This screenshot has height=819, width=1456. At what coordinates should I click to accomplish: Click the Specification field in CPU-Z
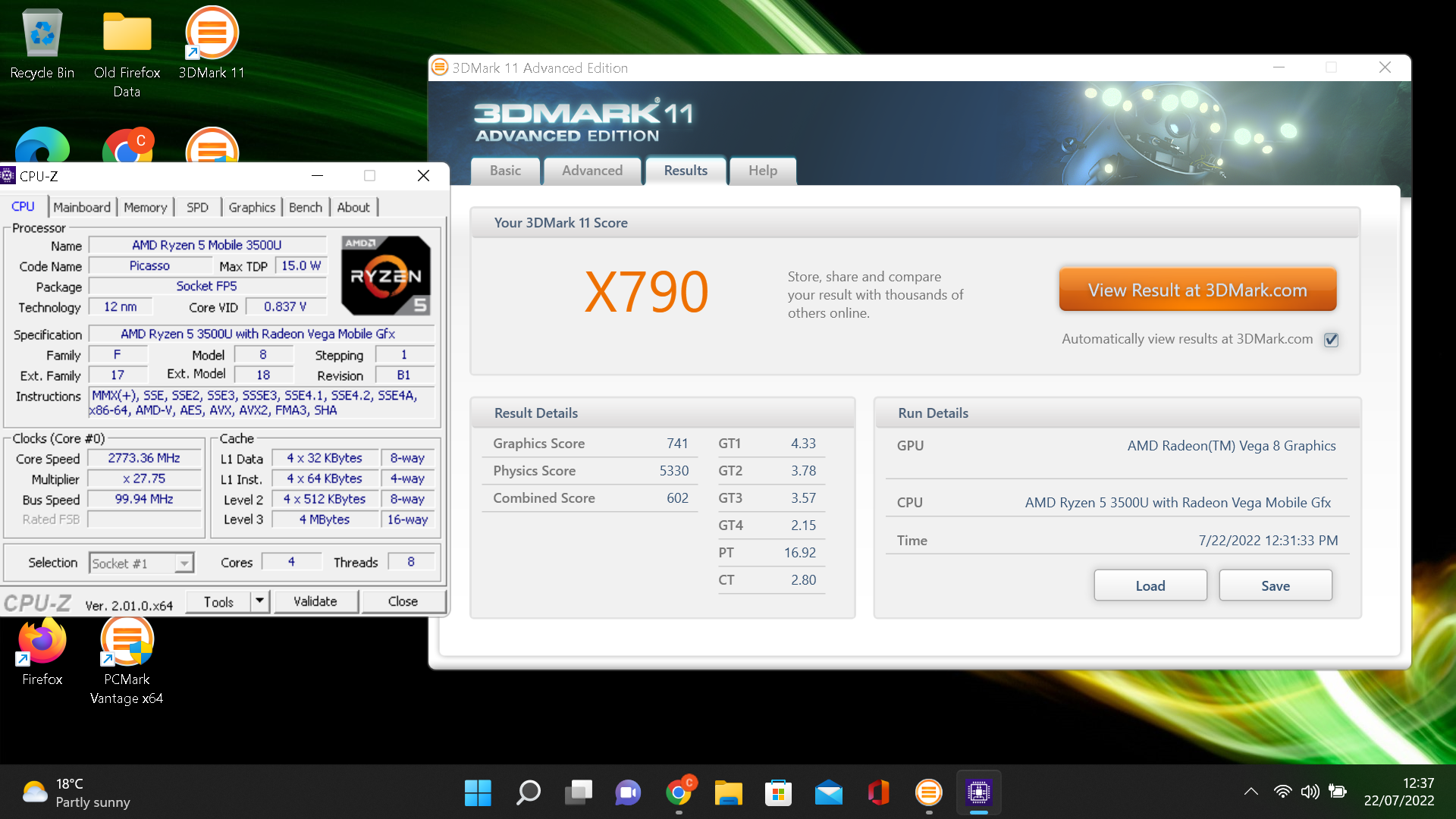[x=262, y=334]
